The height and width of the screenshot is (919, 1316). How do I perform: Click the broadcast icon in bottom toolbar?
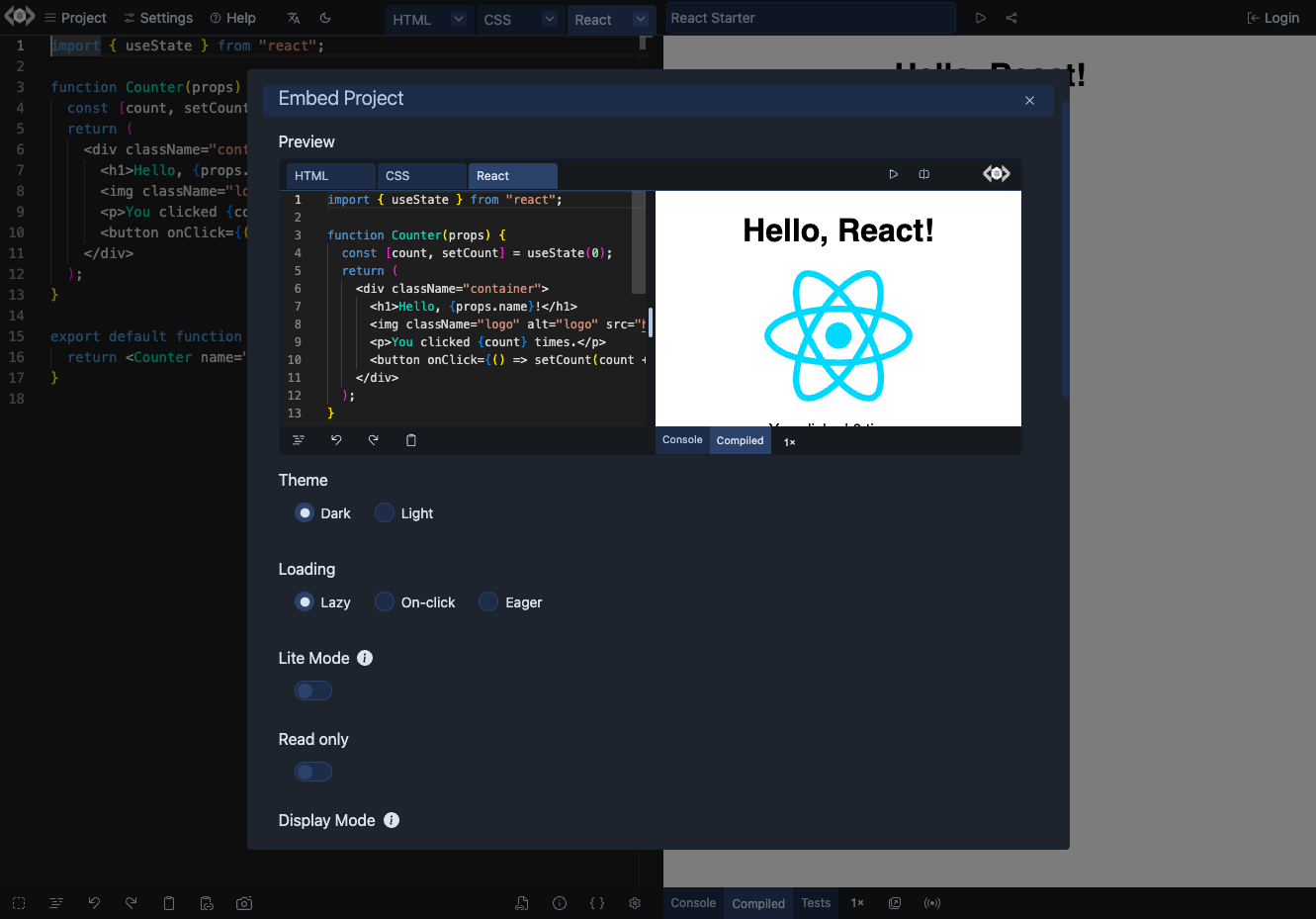(x=932, y=903)
